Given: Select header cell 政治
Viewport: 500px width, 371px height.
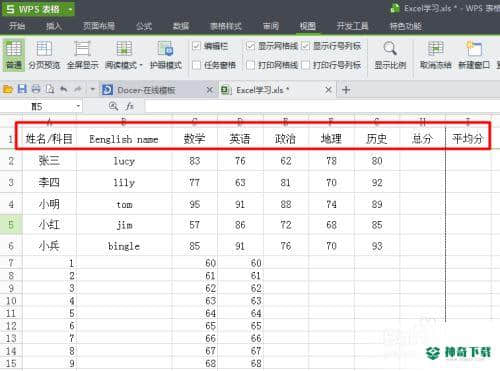Looking at the screenshot, I should [286, 138].
